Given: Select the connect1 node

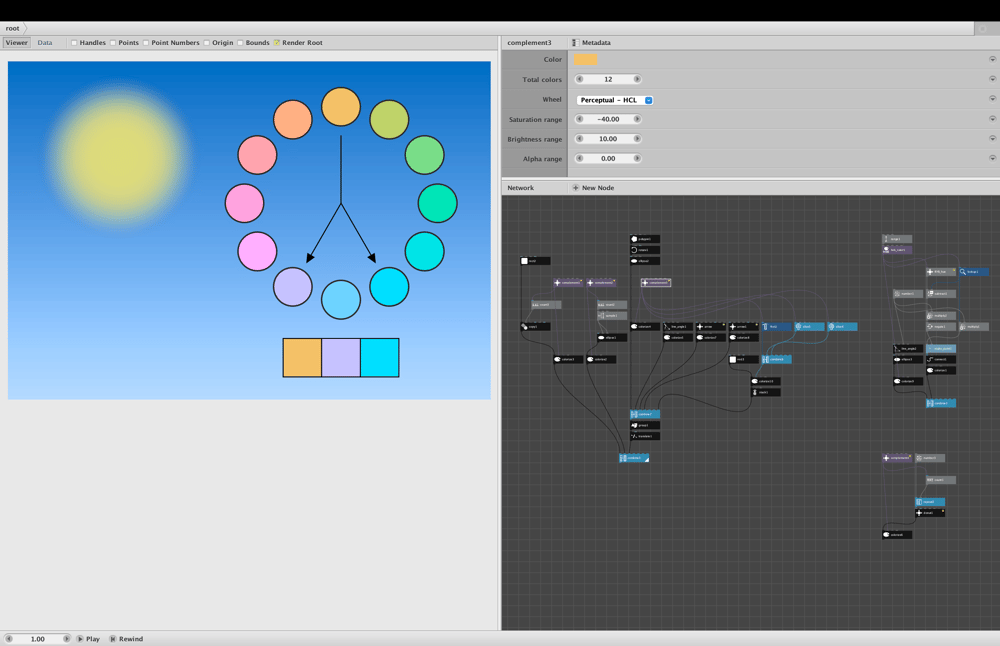Looking at the screenshot, I should (941, 359).
